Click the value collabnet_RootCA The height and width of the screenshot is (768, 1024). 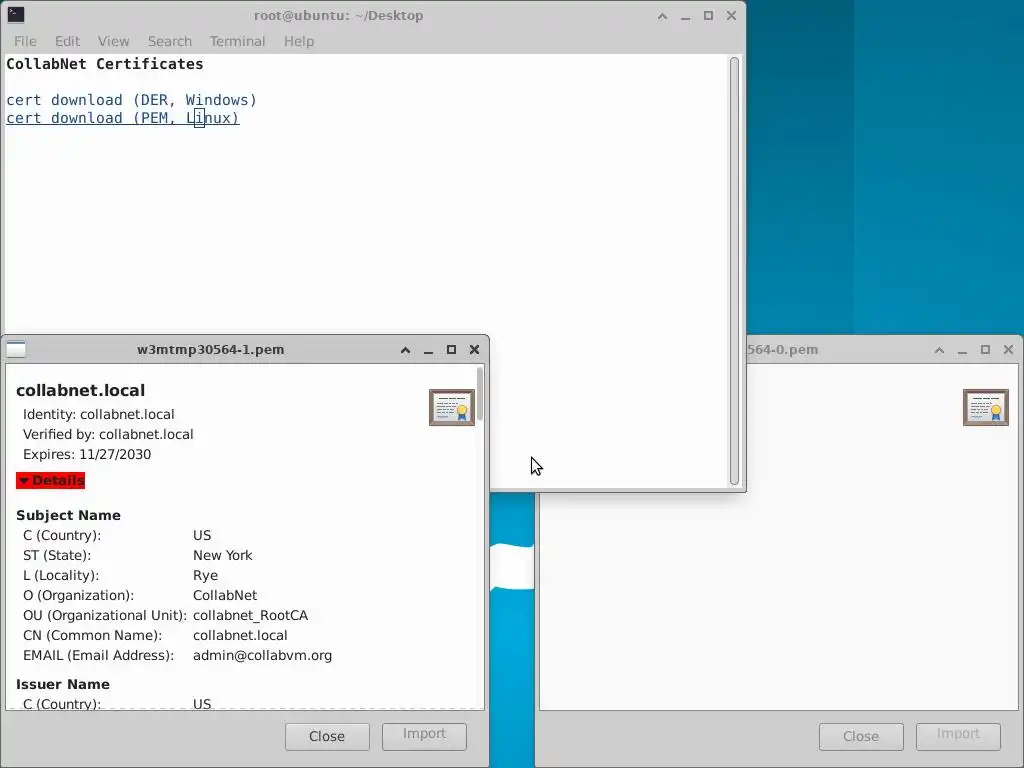tap(251, 616)
